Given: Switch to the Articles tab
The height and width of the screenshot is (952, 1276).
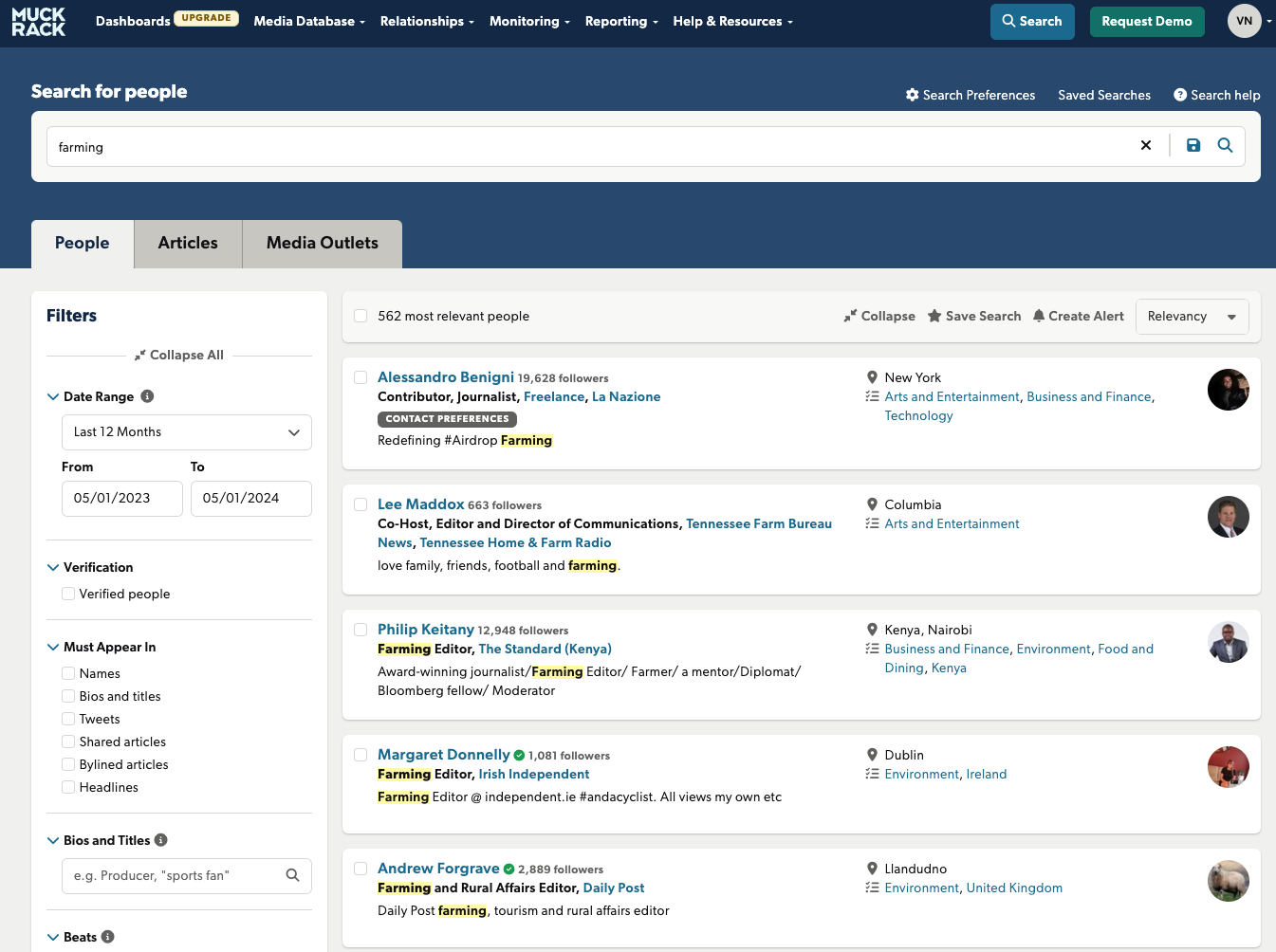Looking at the screenshot, I should tap(188, 244).
